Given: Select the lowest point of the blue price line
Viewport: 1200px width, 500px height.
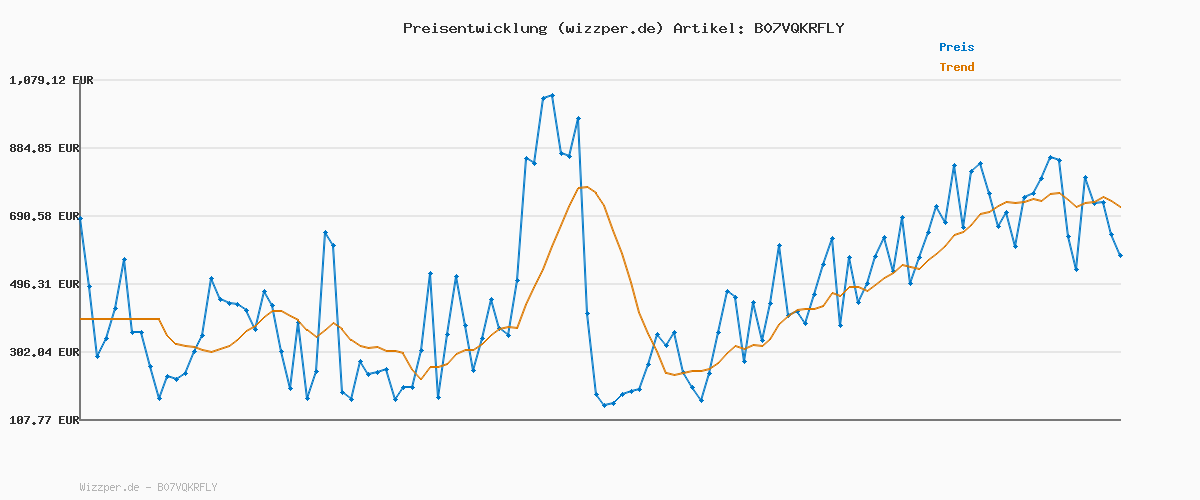Looking at the screenshot, I should click(605, 405).
